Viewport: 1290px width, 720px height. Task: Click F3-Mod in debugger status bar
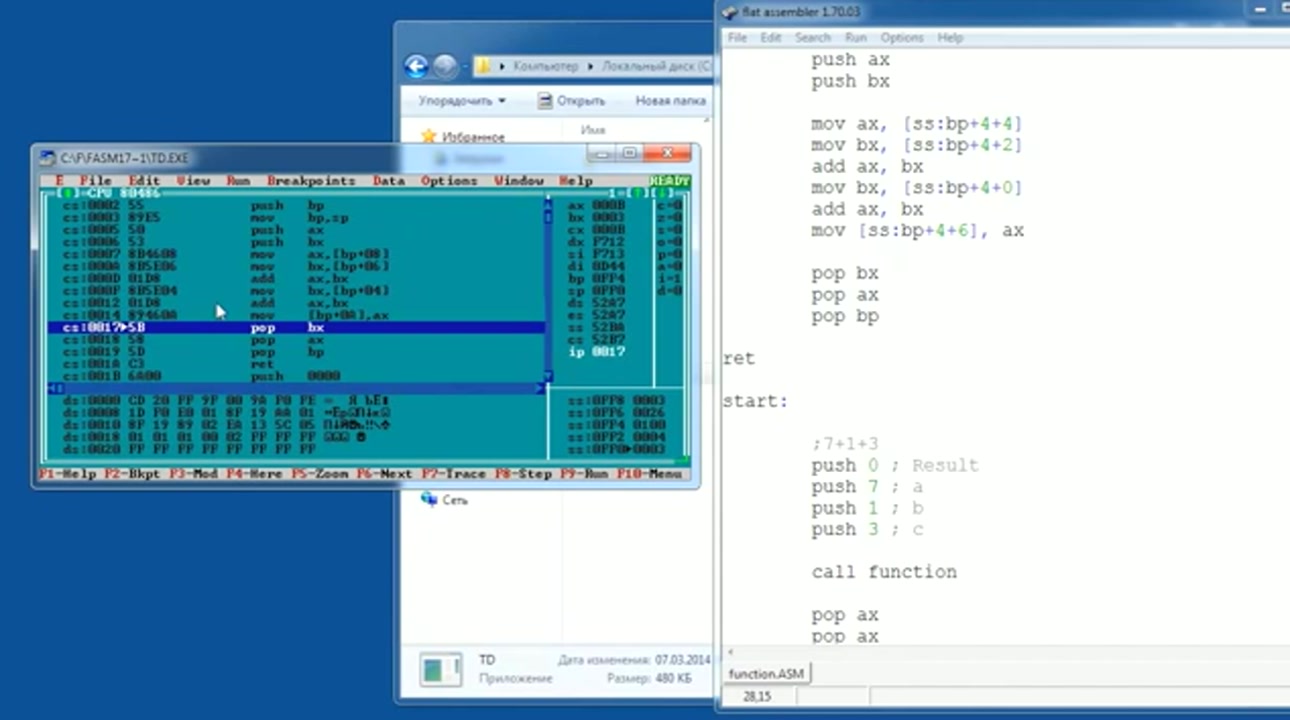[192, 474]
